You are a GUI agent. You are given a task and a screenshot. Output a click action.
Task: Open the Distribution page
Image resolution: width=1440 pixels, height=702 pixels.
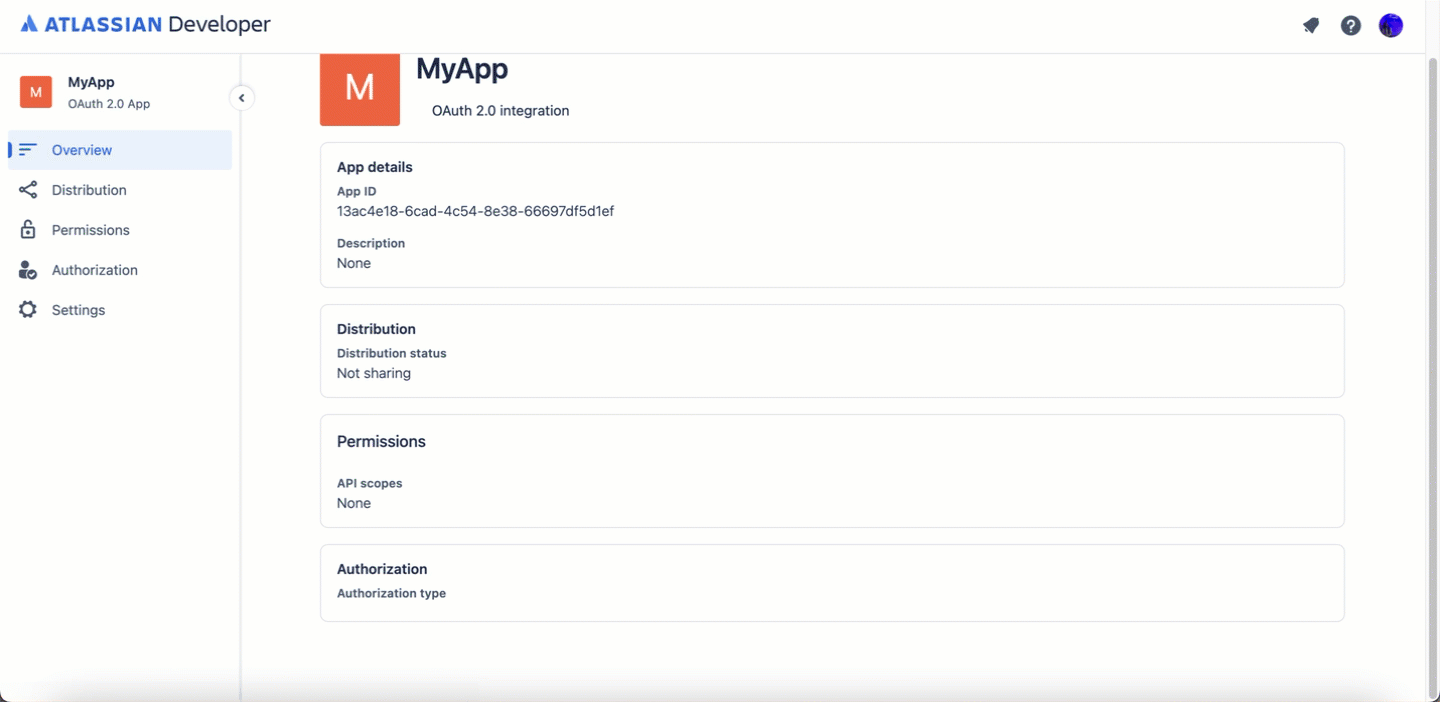[120, 190]
